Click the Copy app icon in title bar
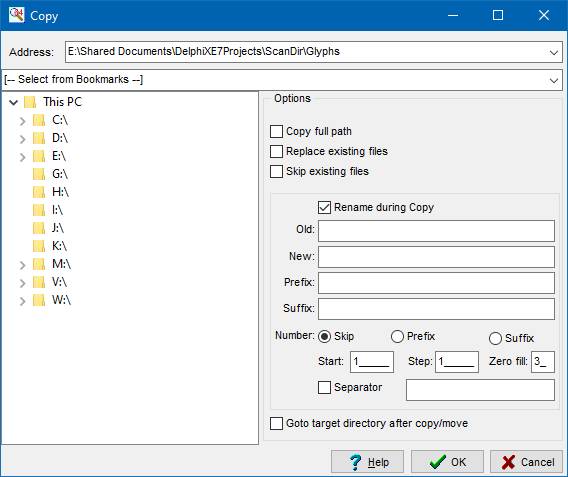Screen dimensions: 568x477 pyautogui.click(x=16, y=15)
